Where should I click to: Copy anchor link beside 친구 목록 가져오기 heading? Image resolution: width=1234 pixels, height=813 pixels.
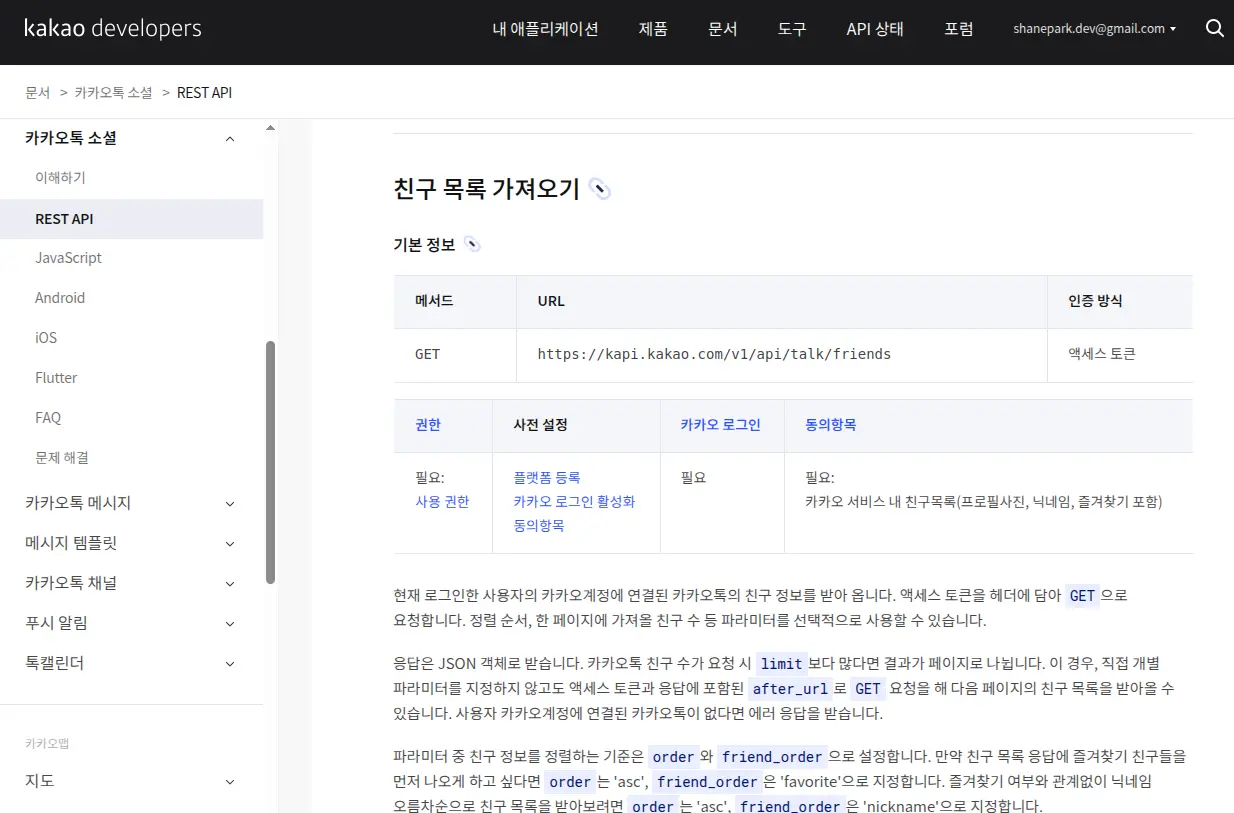[x=599, y=189]
